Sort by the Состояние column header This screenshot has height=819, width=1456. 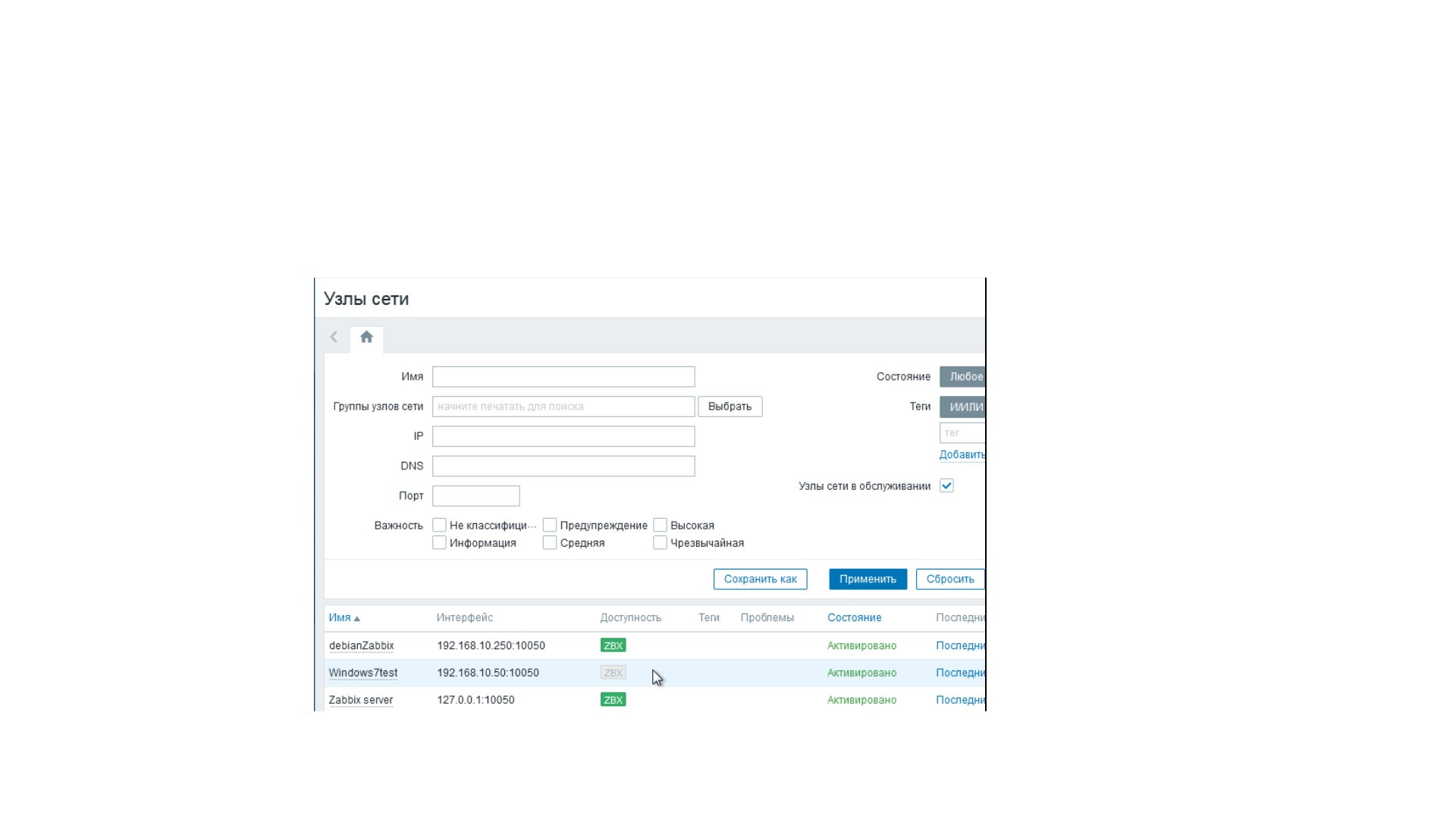point(854,618)
